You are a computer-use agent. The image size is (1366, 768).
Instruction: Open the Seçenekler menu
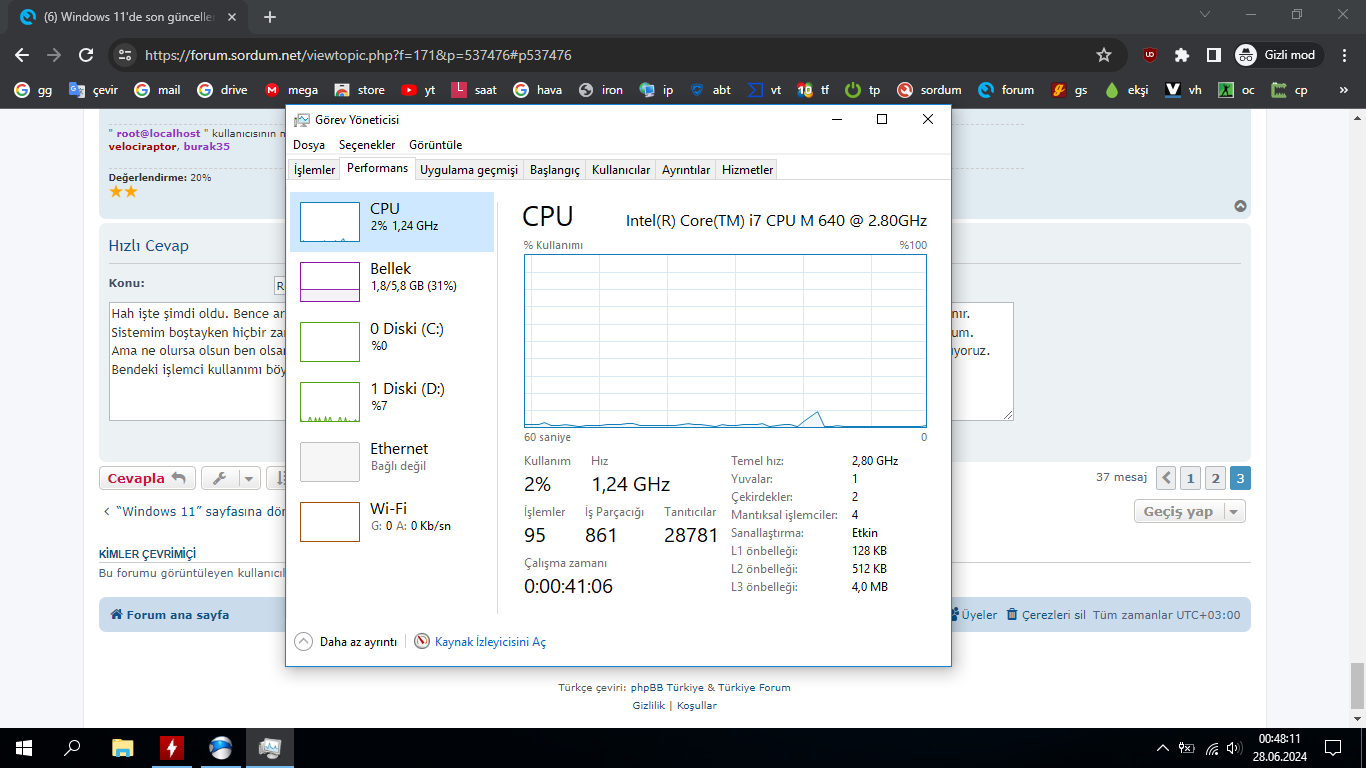(367, 145)
